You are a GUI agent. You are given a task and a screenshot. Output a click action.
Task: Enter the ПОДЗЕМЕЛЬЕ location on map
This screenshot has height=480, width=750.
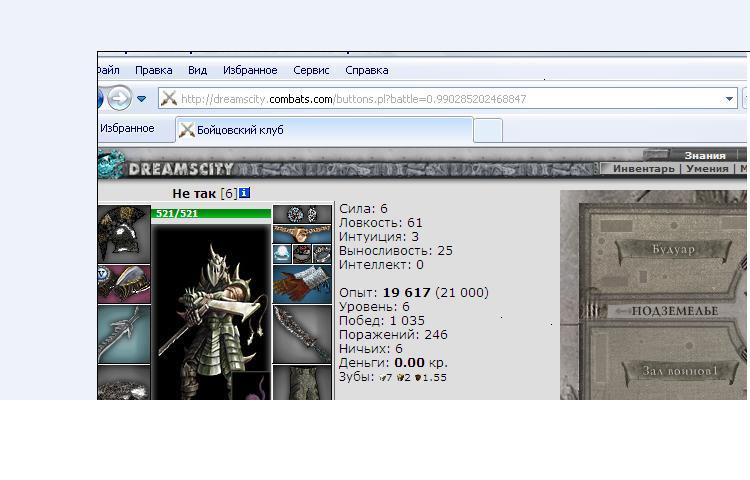674,311
